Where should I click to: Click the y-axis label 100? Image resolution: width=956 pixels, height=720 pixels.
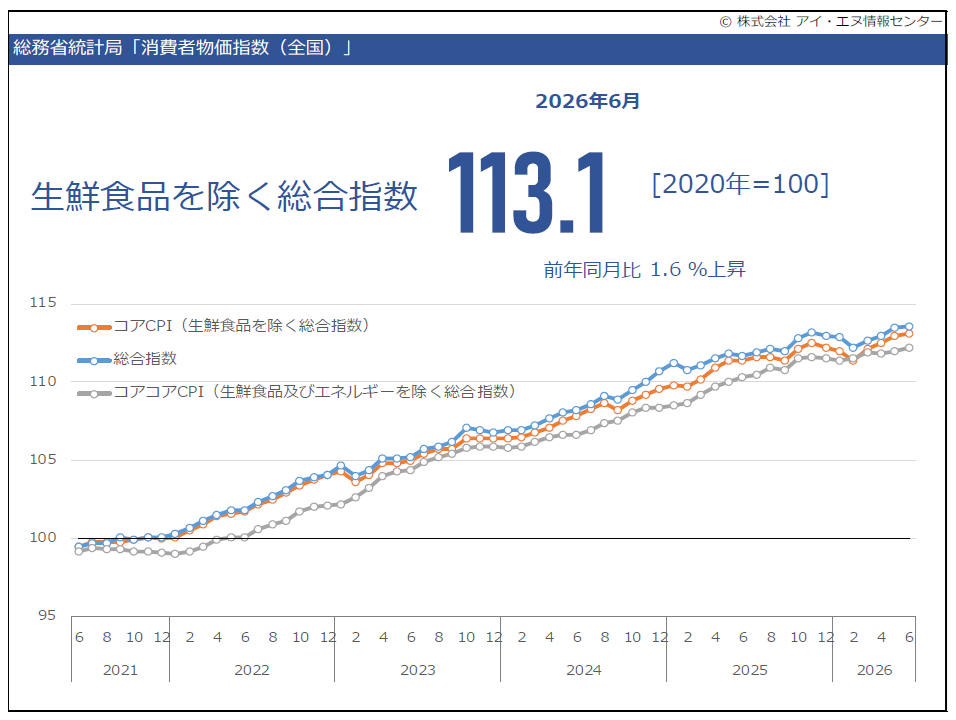click(43, 537)
